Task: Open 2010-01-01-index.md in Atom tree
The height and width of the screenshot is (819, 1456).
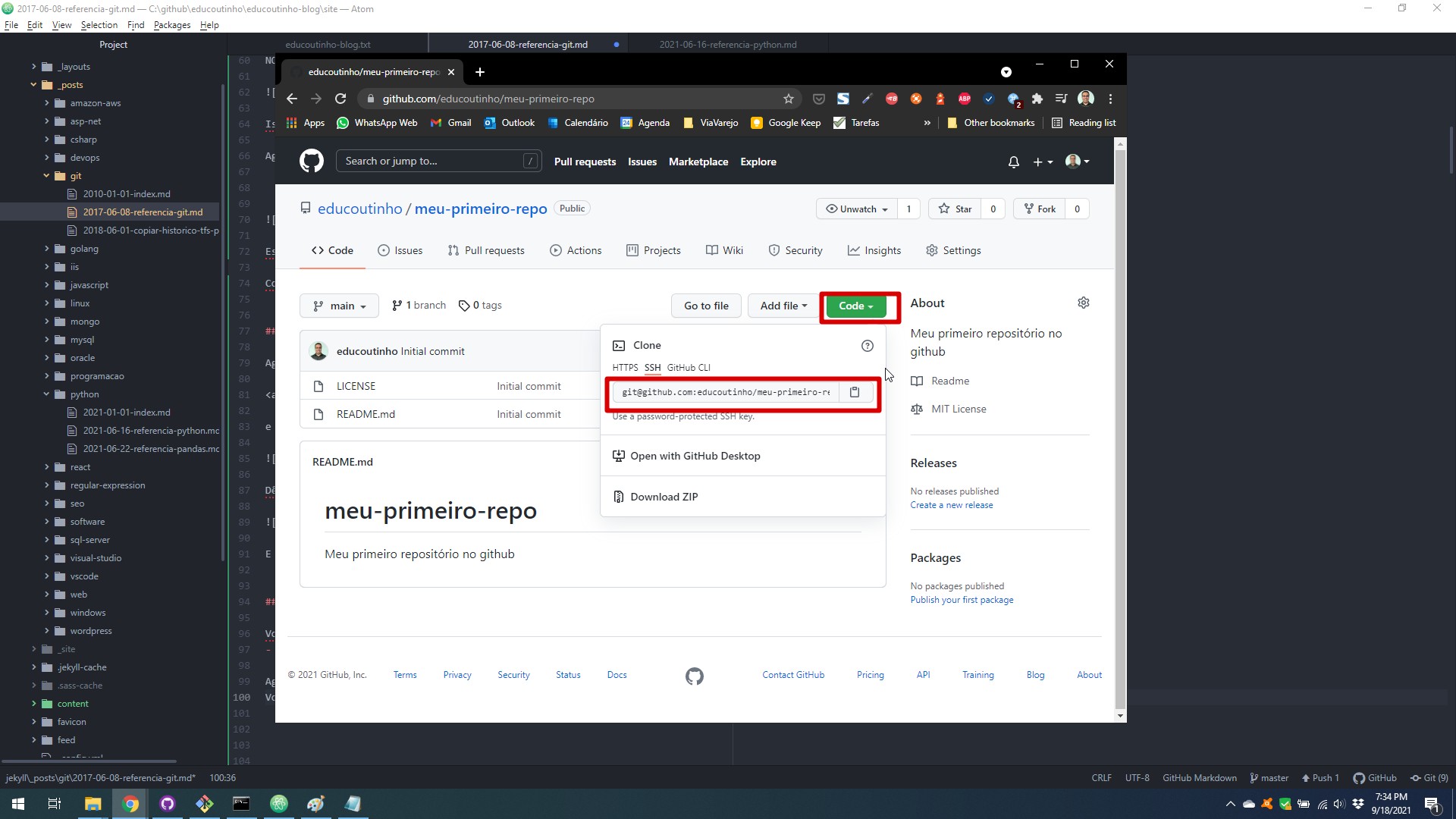Action: [x=127, y=194]
